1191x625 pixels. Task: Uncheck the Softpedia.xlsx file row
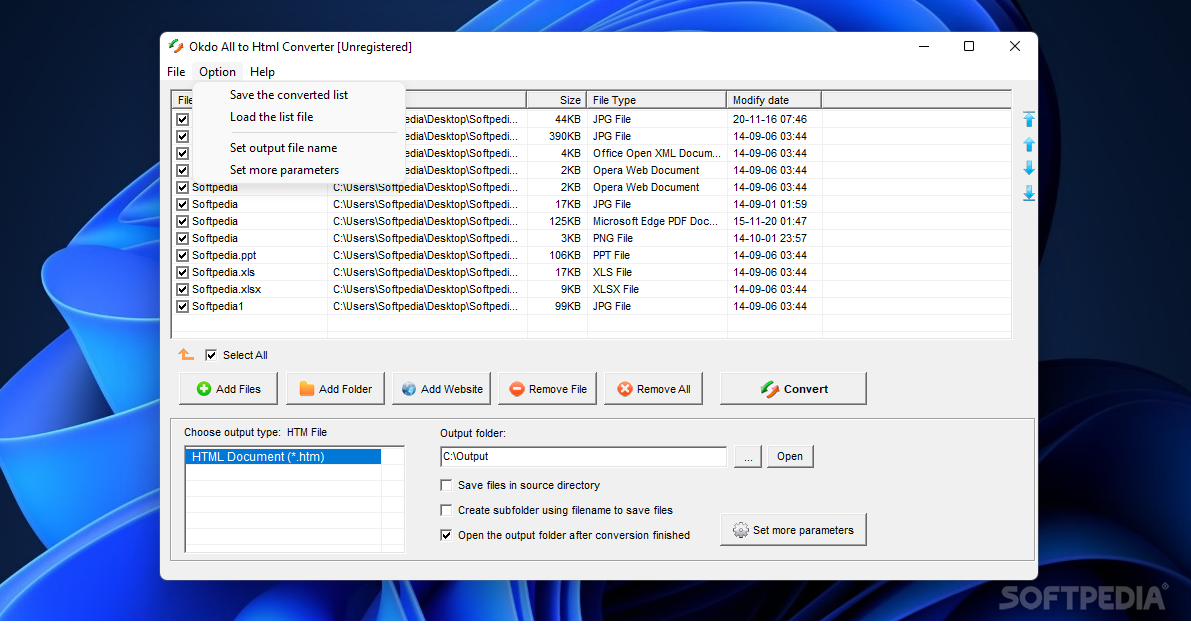pyautogui.click(x=182, y=289)
